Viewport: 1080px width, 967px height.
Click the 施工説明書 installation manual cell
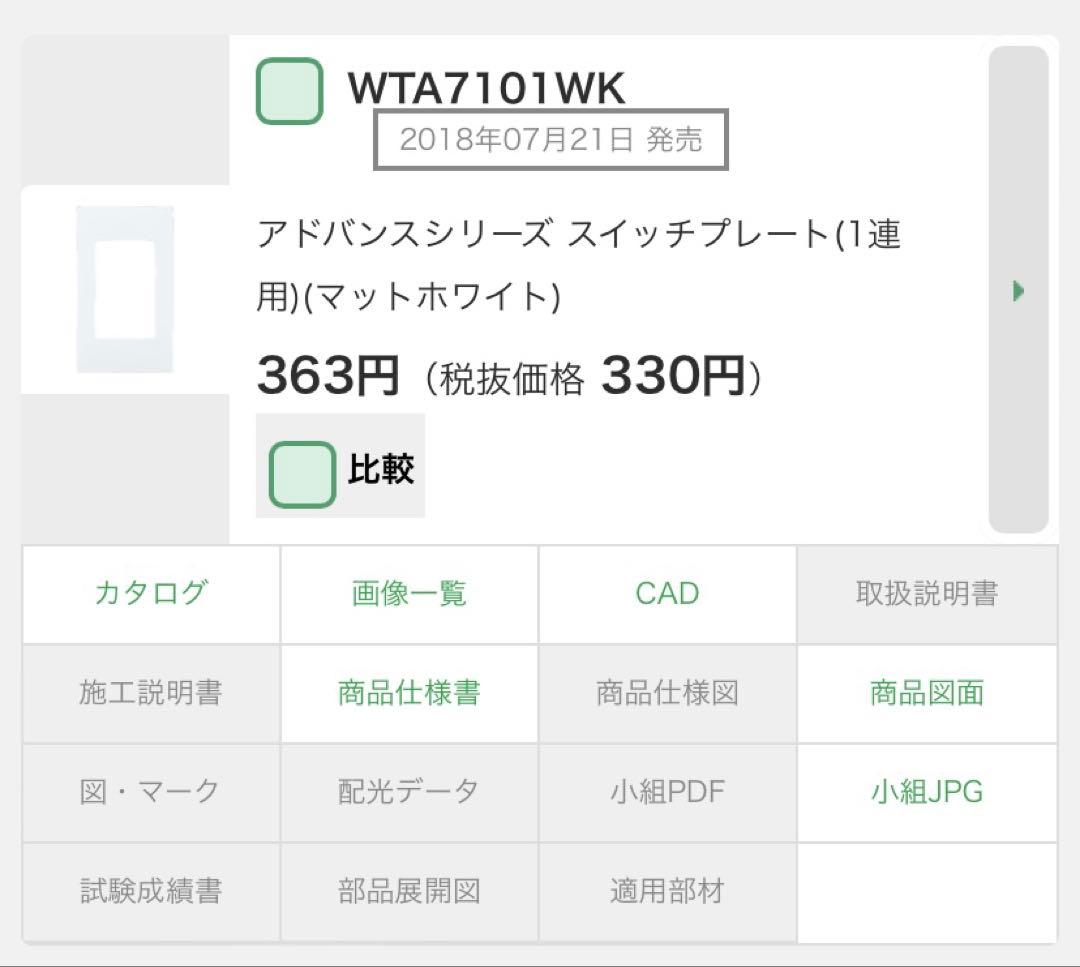pyautogui.click(x=150, y=693)
